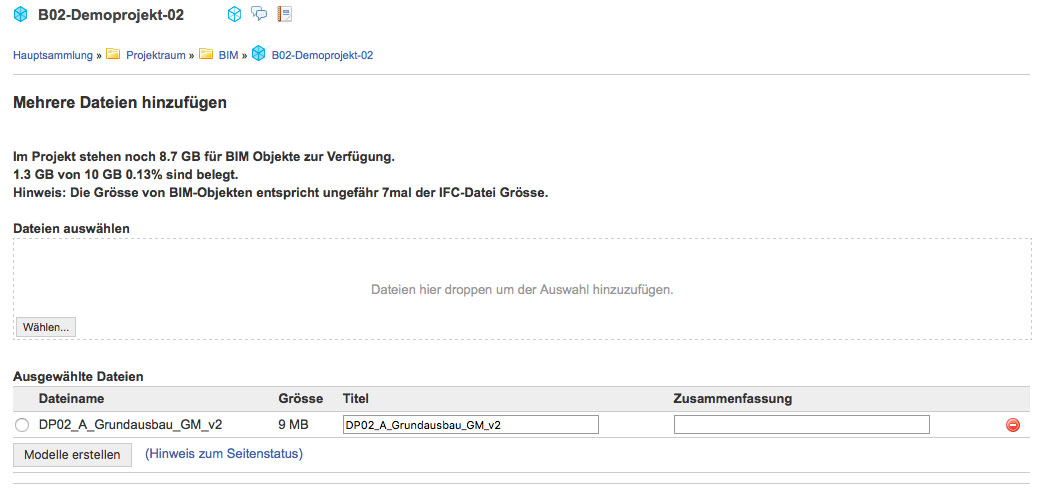
Task: Click the Projektraum folder icon in breadcrumb
Action: pyautogui.click(x=113, y=54)
